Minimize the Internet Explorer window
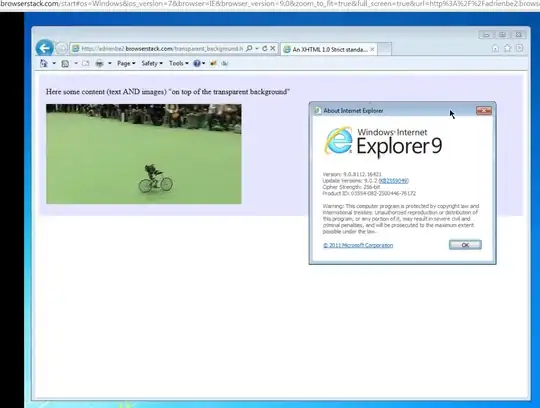Image resolution: width=540 pixels, height=408 pixels. coord(486,34)
